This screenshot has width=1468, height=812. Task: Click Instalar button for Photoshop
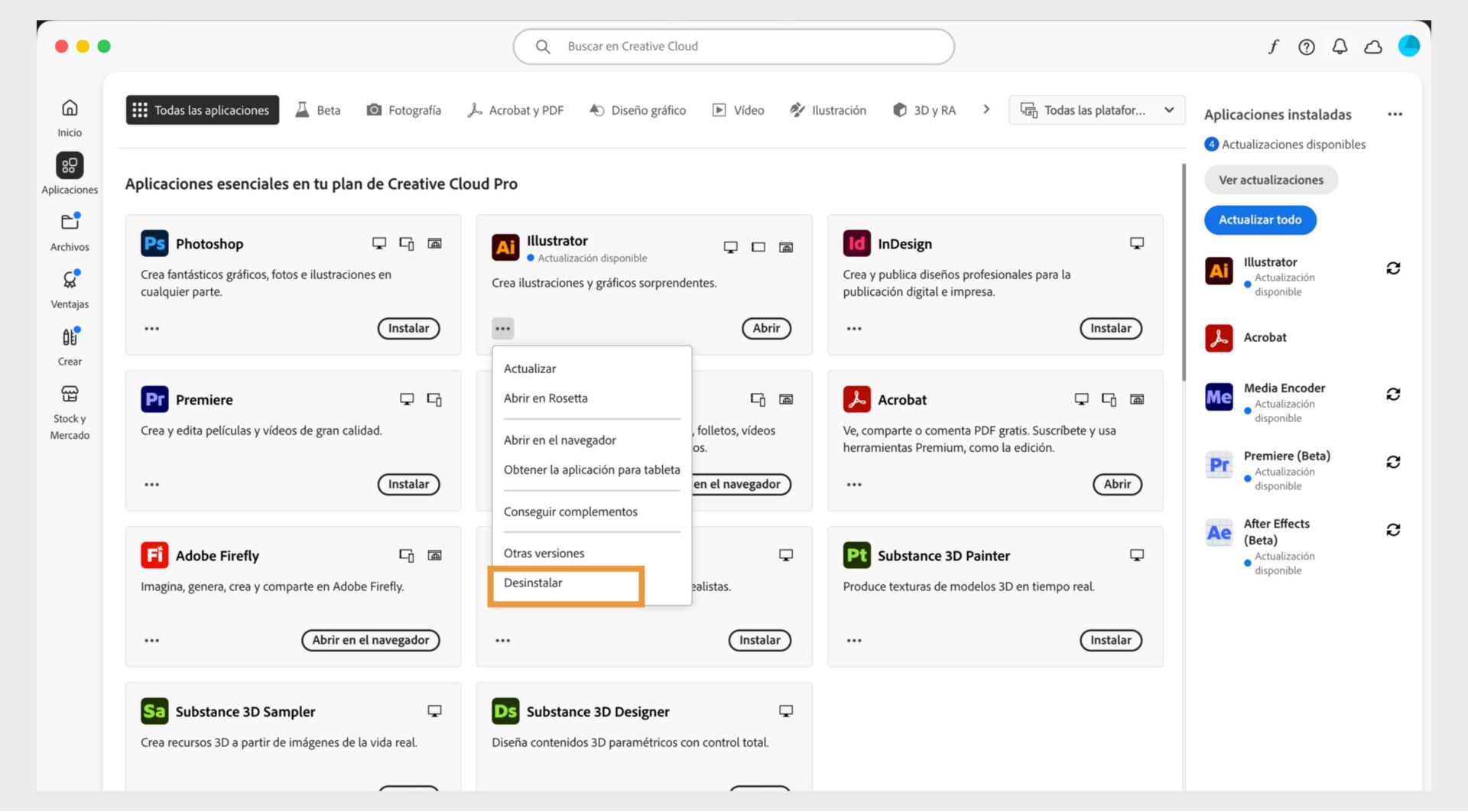[x=408, y=329]
